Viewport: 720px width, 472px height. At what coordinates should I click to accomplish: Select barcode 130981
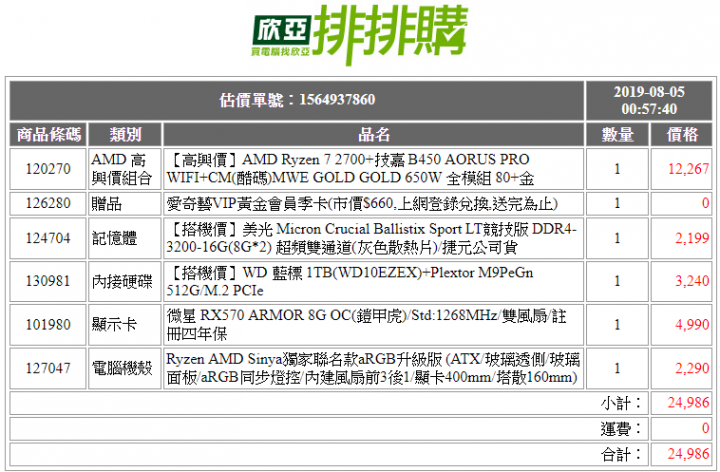tap(48, 281)
